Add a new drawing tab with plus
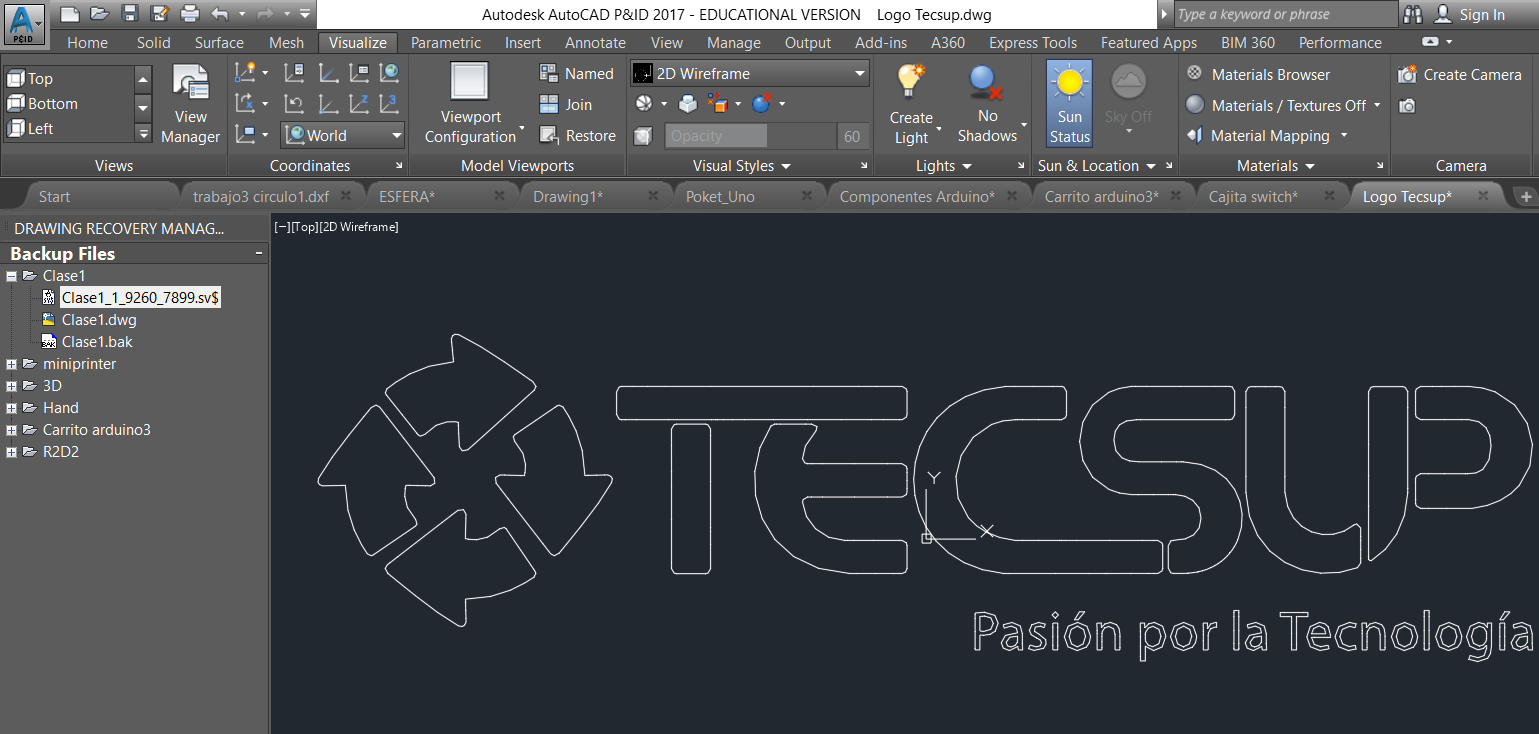The image size is (1539, 734). coord(1526,196)
